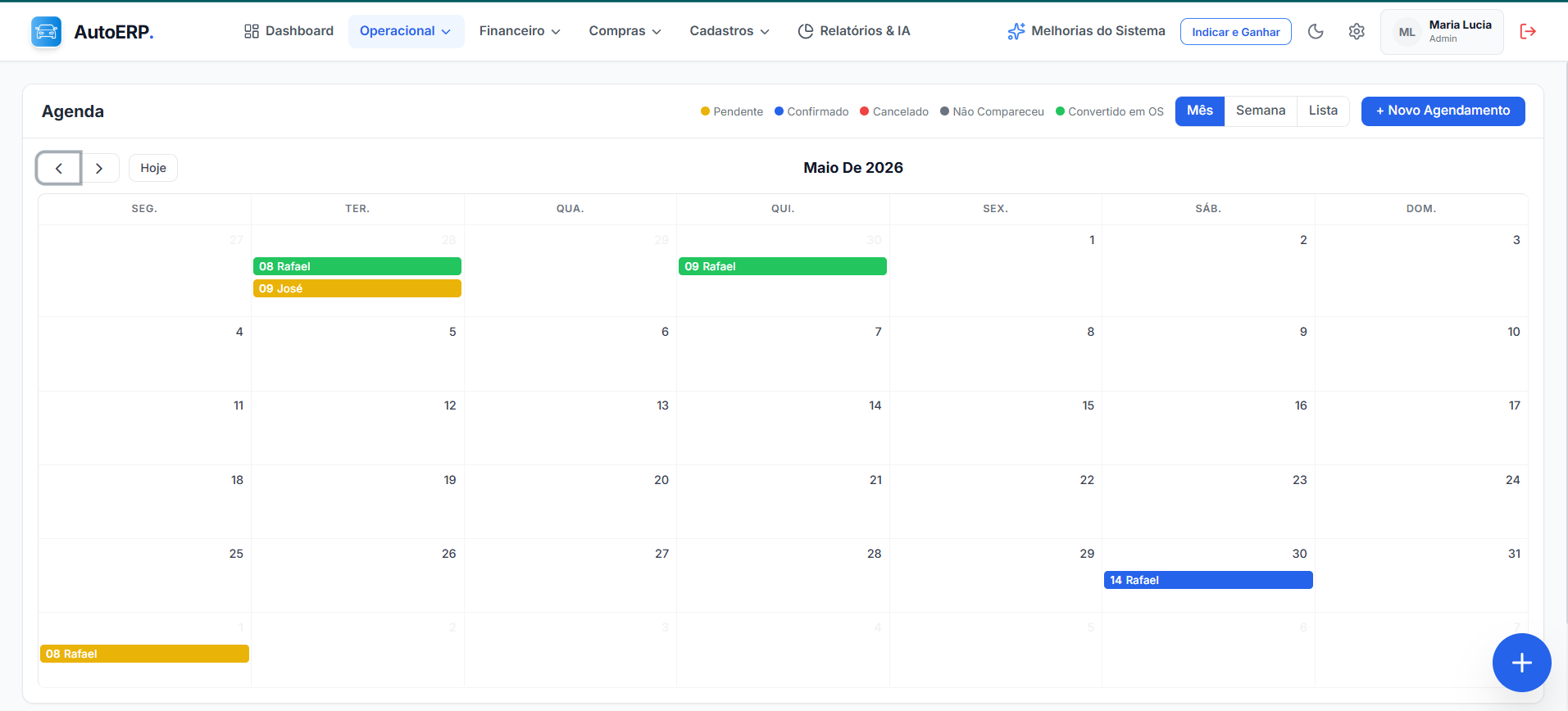Click Indicar e Ganhar button
The height and width of the screenshot is (711, 1568).
pos(1236,32)
